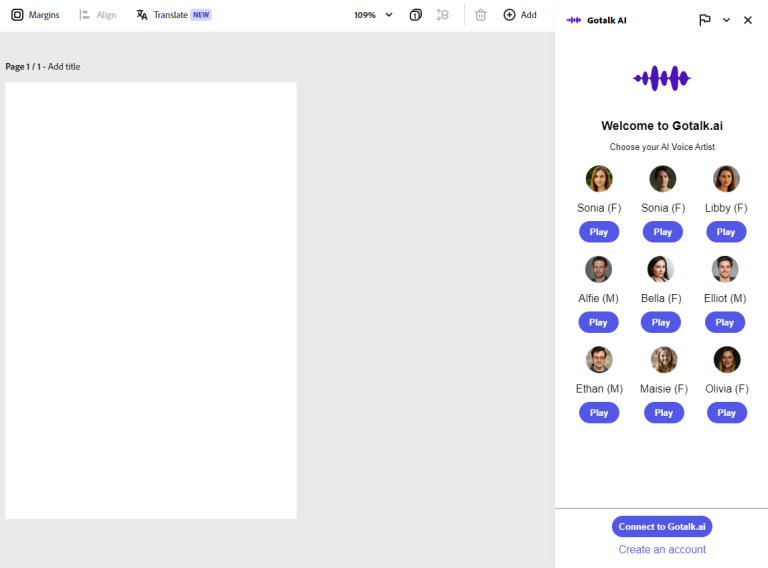Image resolution: width=768 pixels, height=568 pixels.
Task: Open the Translate feature
Action: (173, 15)
